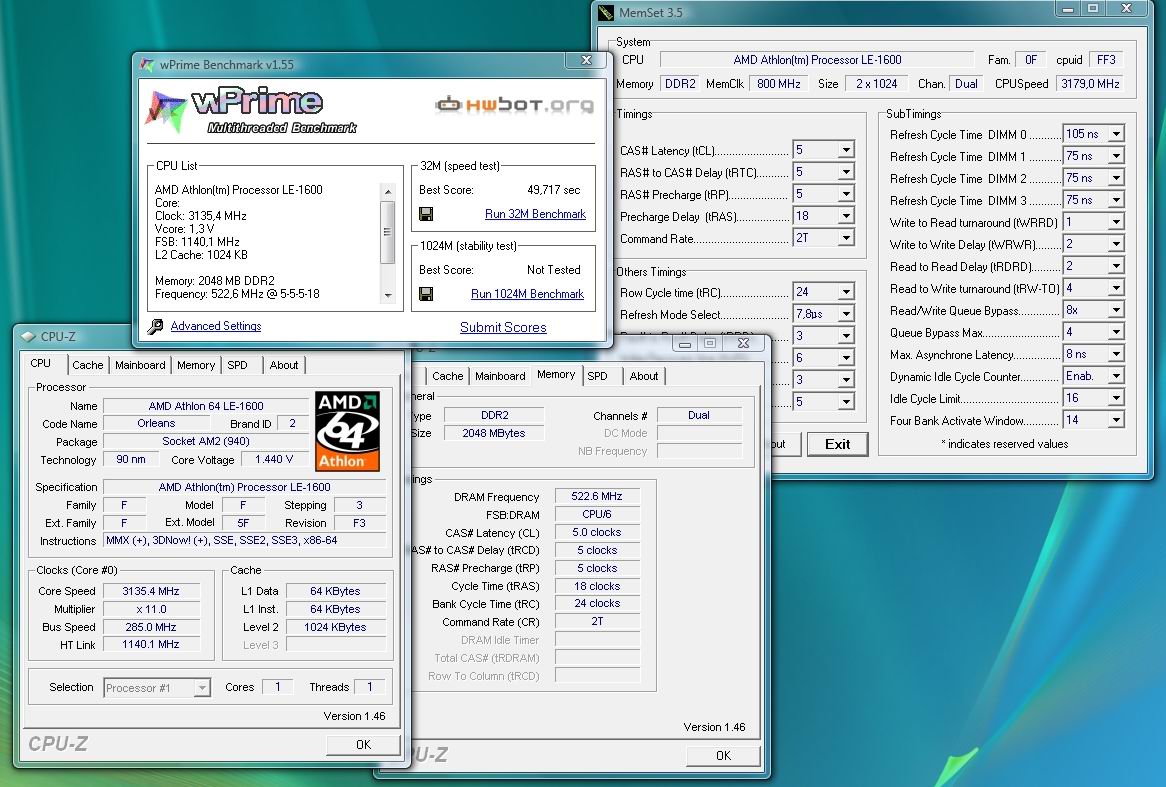Switch to Mainboard tab in front CPU-Z window
The height and width of the screenshot is (787, 1166).
point(140,365)
